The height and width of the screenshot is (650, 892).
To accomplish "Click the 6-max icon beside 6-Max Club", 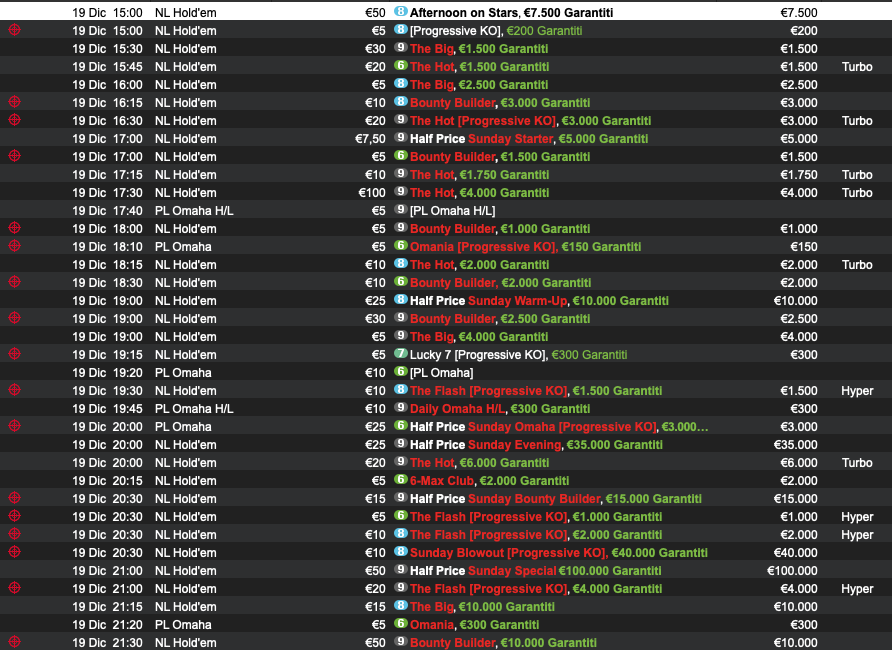I will pyautogui.click(x=400, y=479).
